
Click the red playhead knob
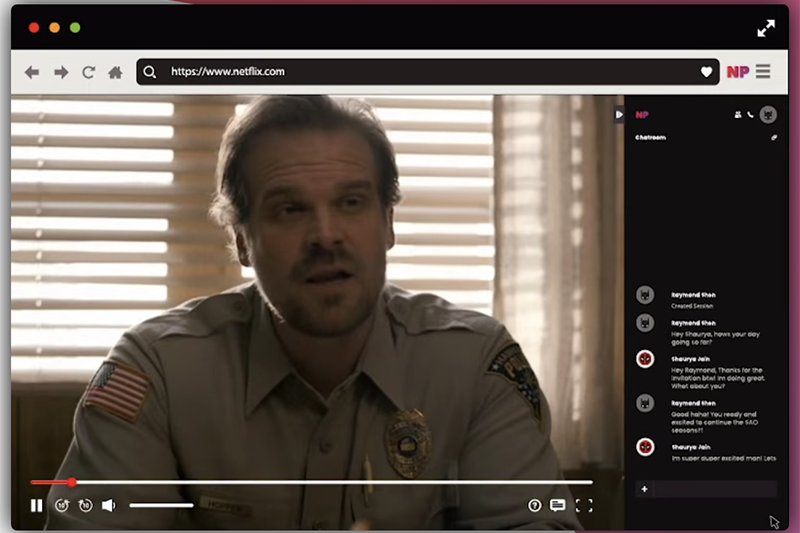pyautogui.click(x=72, y=482)
